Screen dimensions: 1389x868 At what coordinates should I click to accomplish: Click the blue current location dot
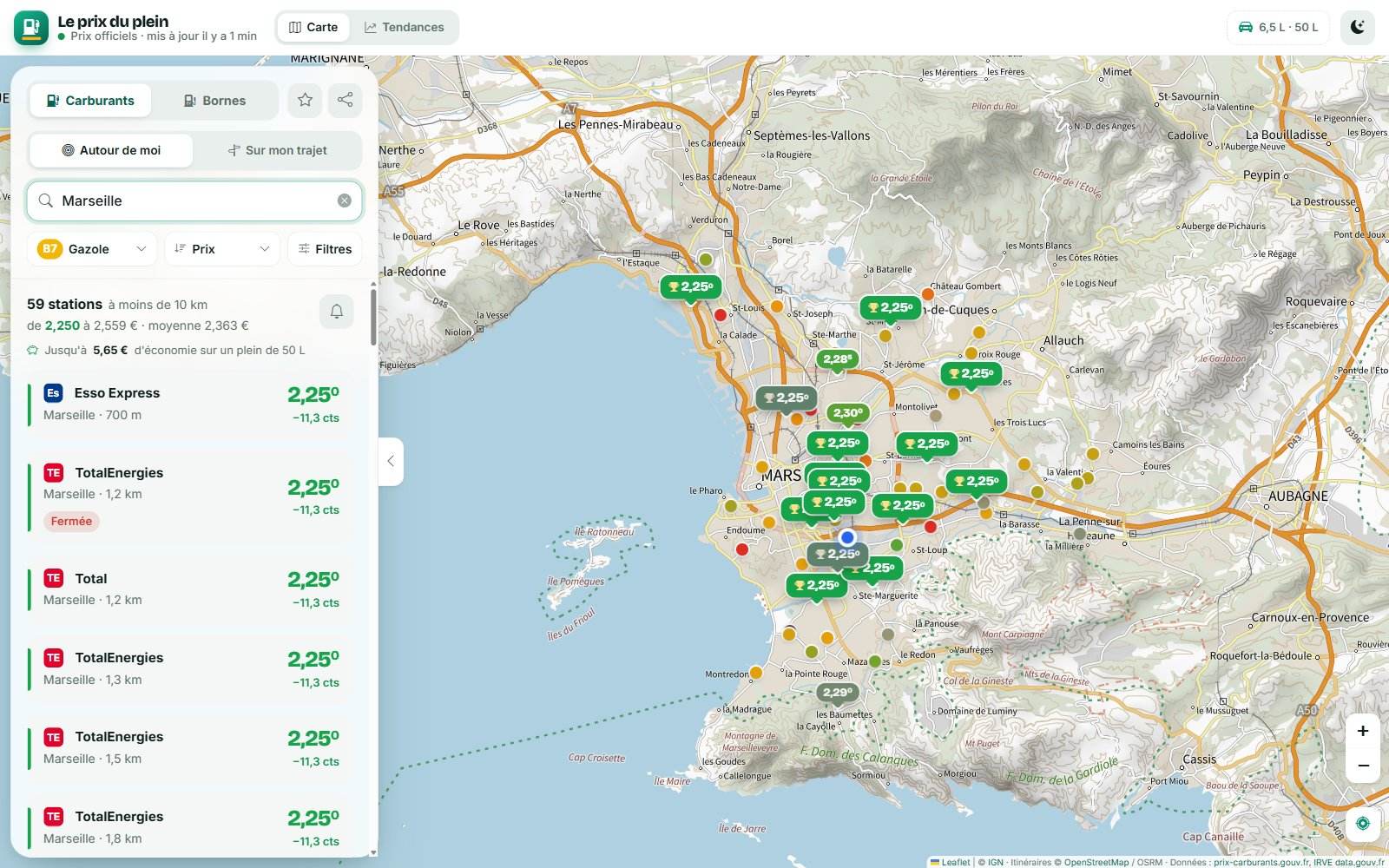[847, 537]
